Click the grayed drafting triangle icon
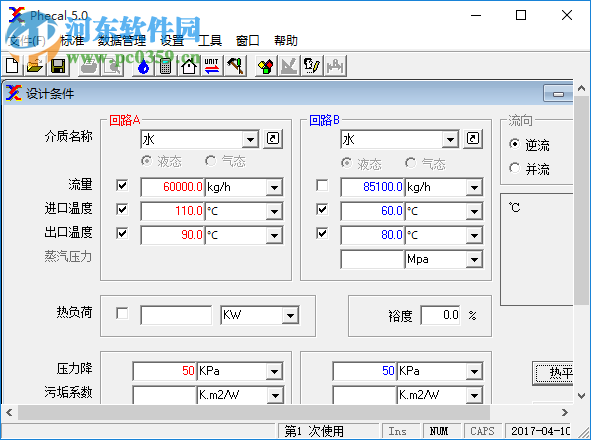Viewport: 591px width, 440px height. click(289, 66)
